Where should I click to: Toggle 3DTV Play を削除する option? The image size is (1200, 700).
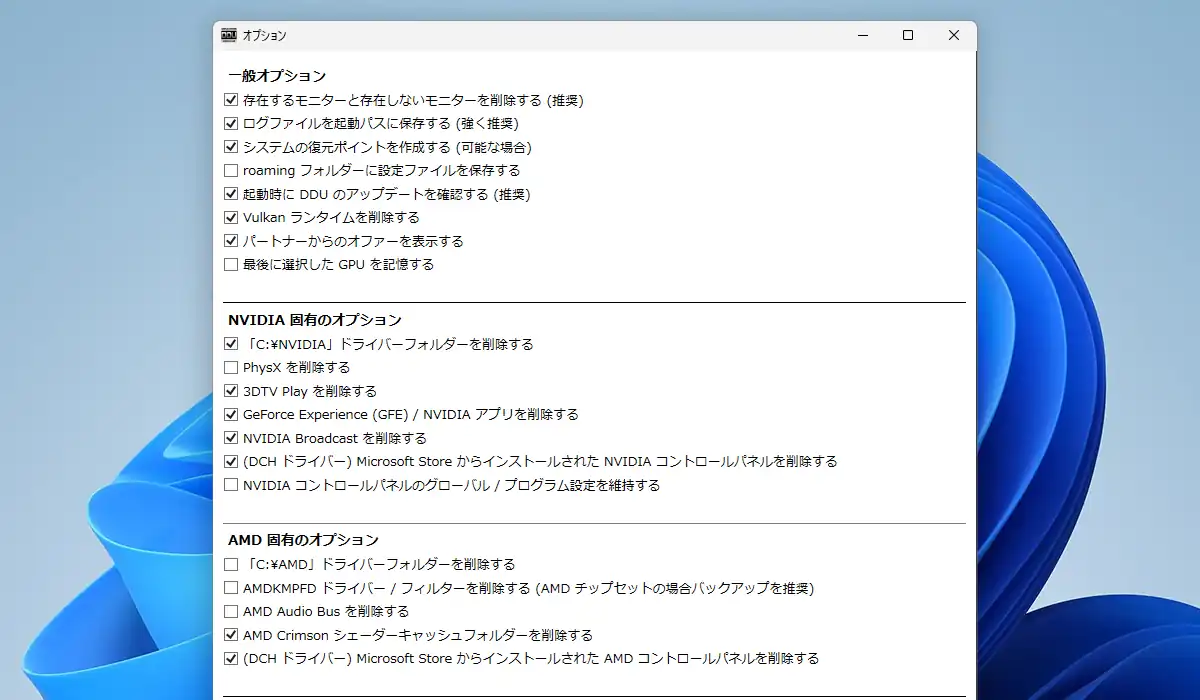(x=232, y=391)
